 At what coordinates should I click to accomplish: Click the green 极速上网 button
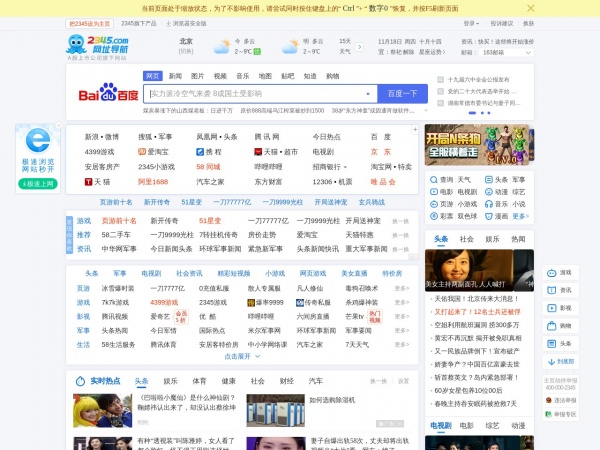pyautogui.click(x=38, y=184)
